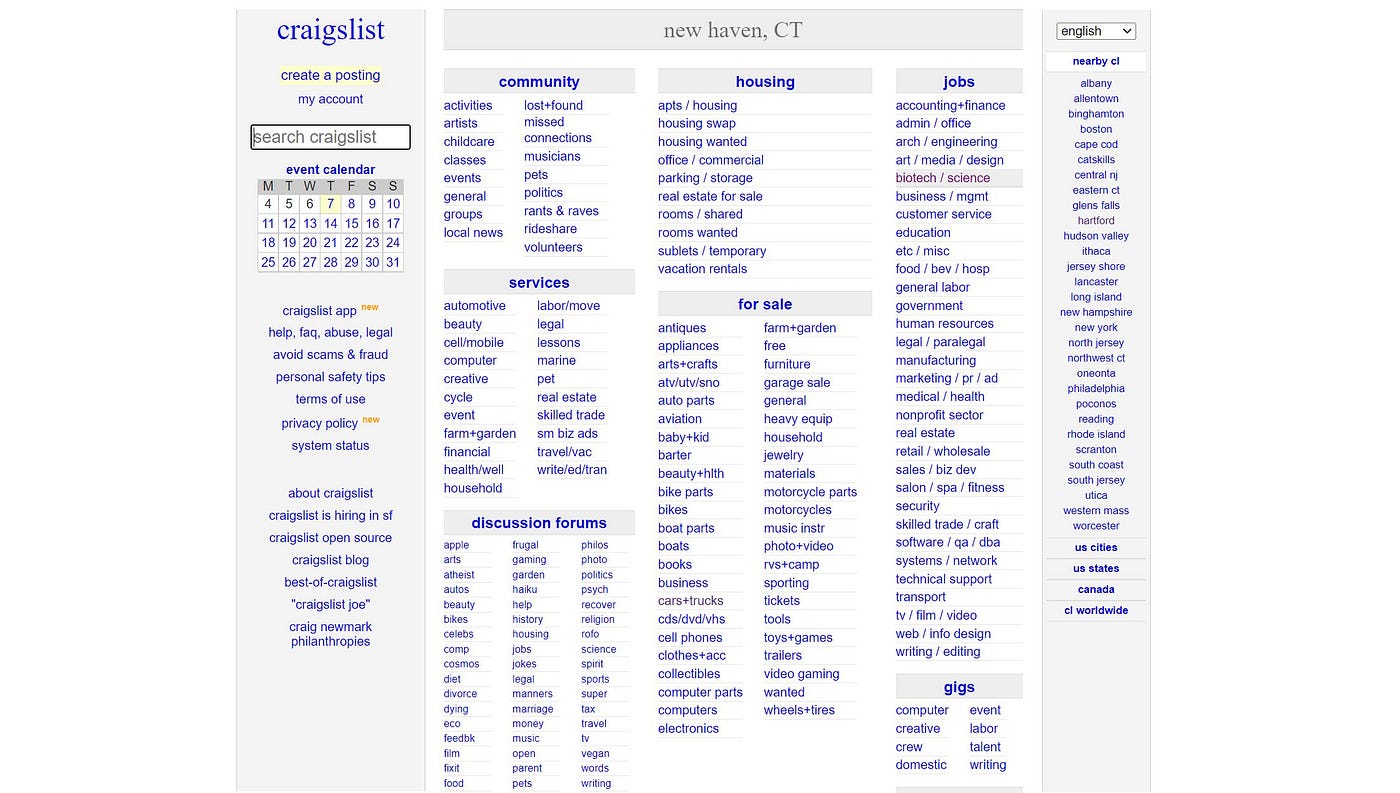This screenshot has width=1400, height=793.
Task: Open the community section header
Action: pyautogui.click(x=539, y=82)
